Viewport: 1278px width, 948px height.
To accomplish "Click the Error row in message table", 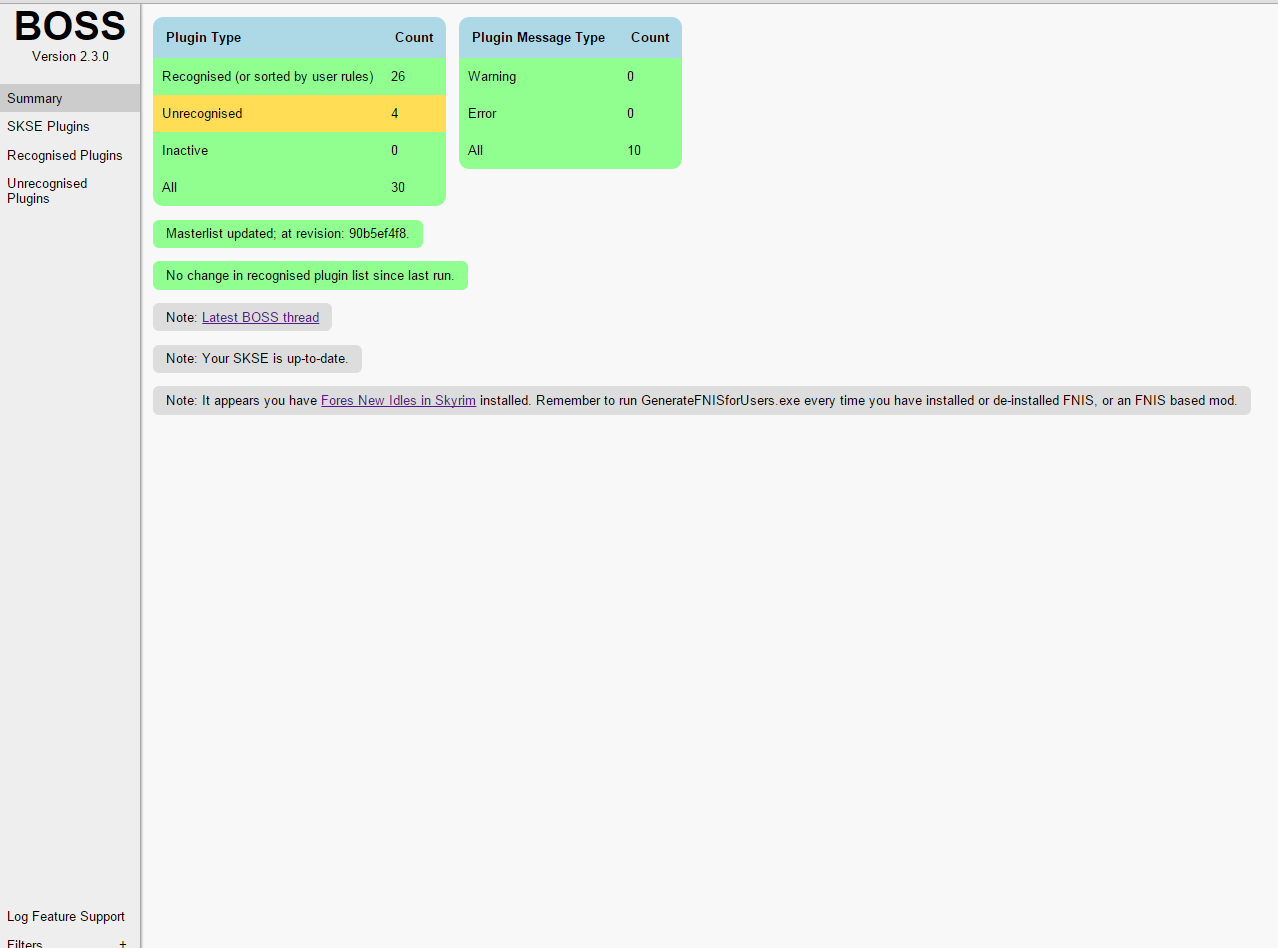I will coord(570,113).
